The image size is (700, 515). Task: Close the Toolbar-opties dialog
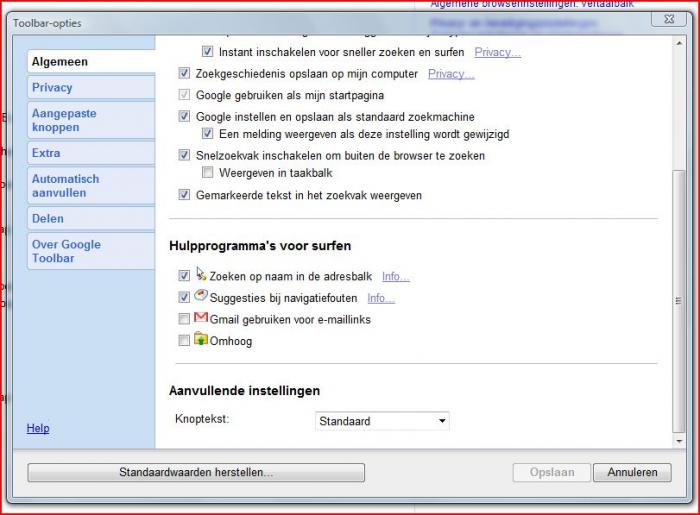pyautogui.click(x=669, y=19)
